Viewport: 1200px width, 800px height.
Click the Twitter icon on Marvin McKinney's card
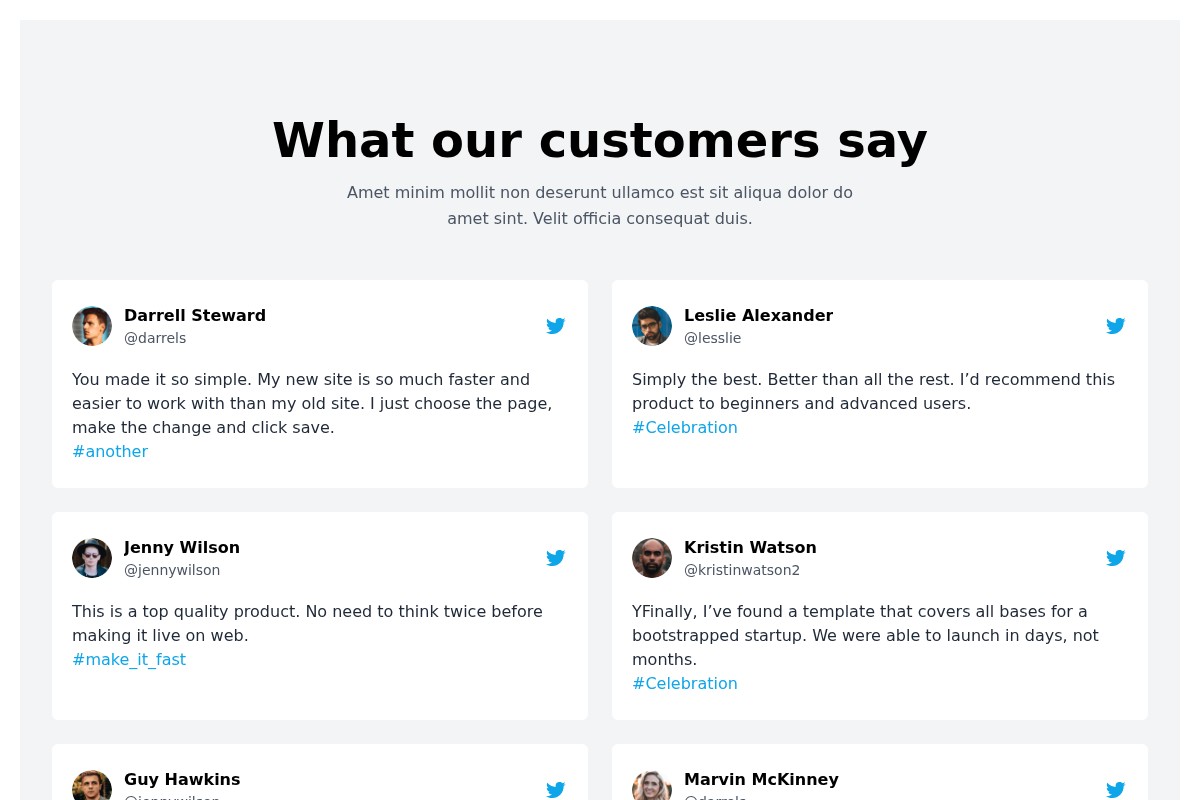1116,790
